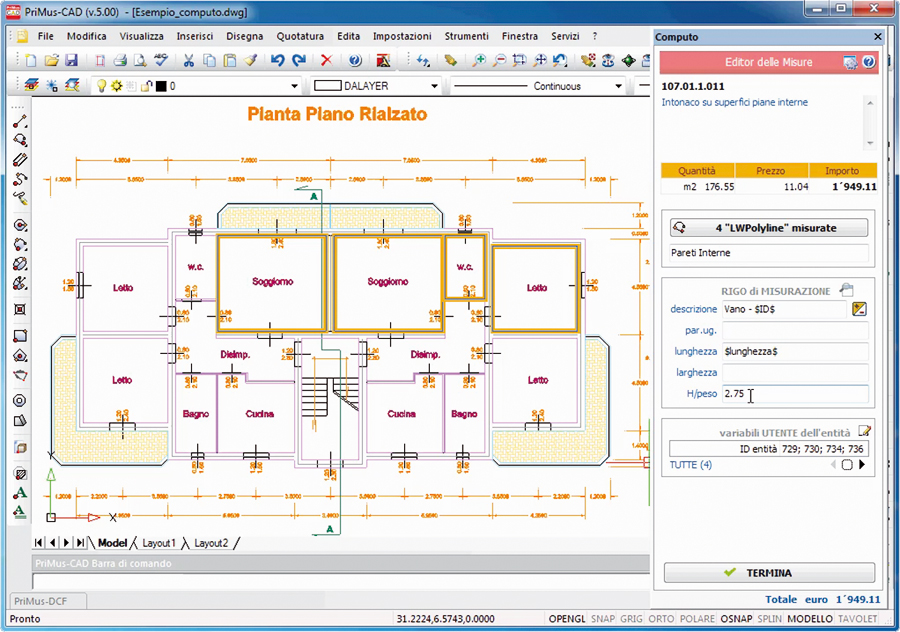This screenshot has height=632, width=900.
Task: Toggle ORTO mode in status bar
Action: point(661,619)
